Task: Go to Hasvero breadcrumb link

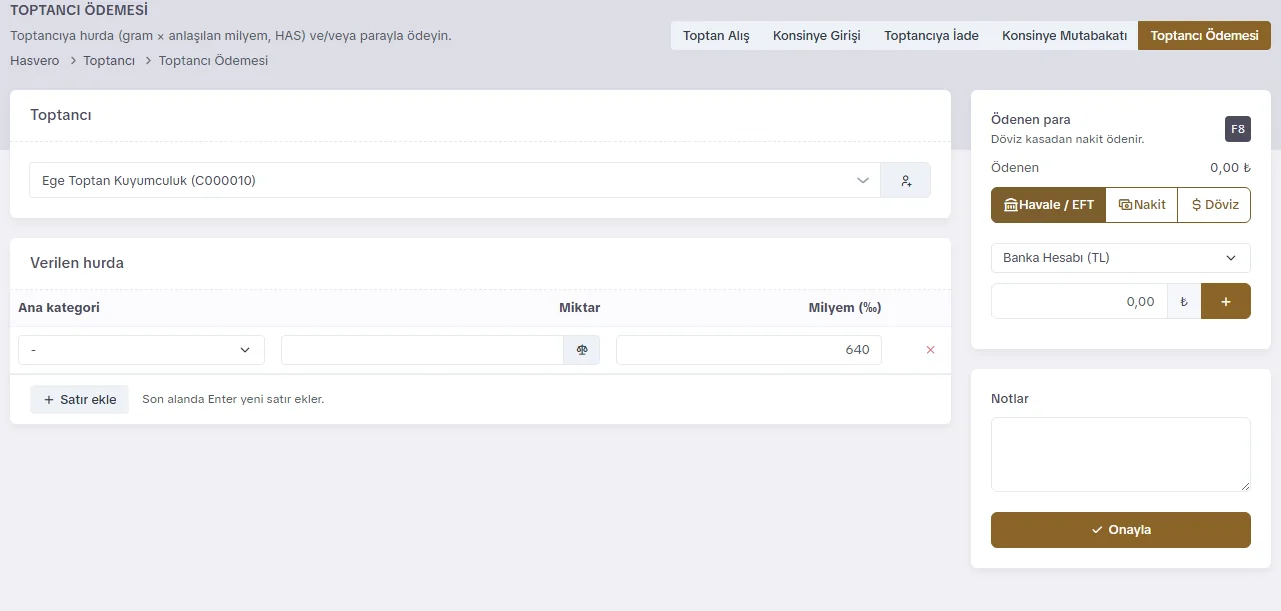Action: point(35,61)
